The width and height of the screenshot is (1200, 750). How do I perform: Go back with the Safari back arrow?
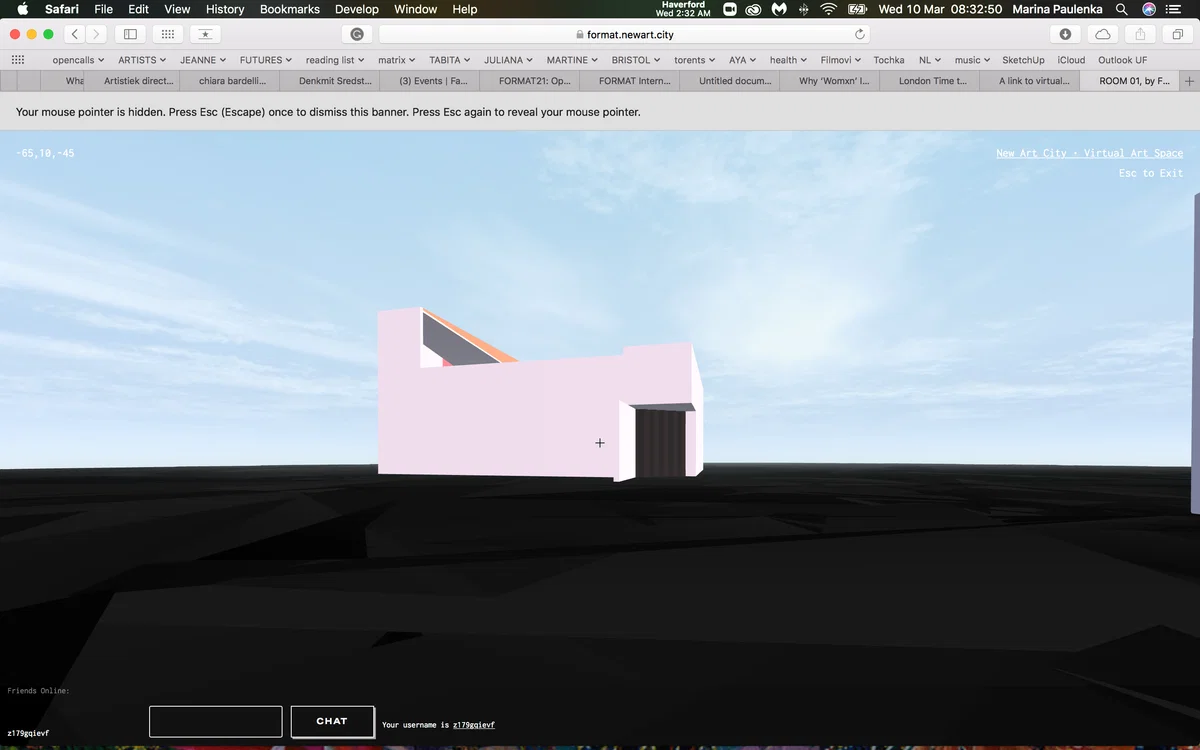coord(75,34)
